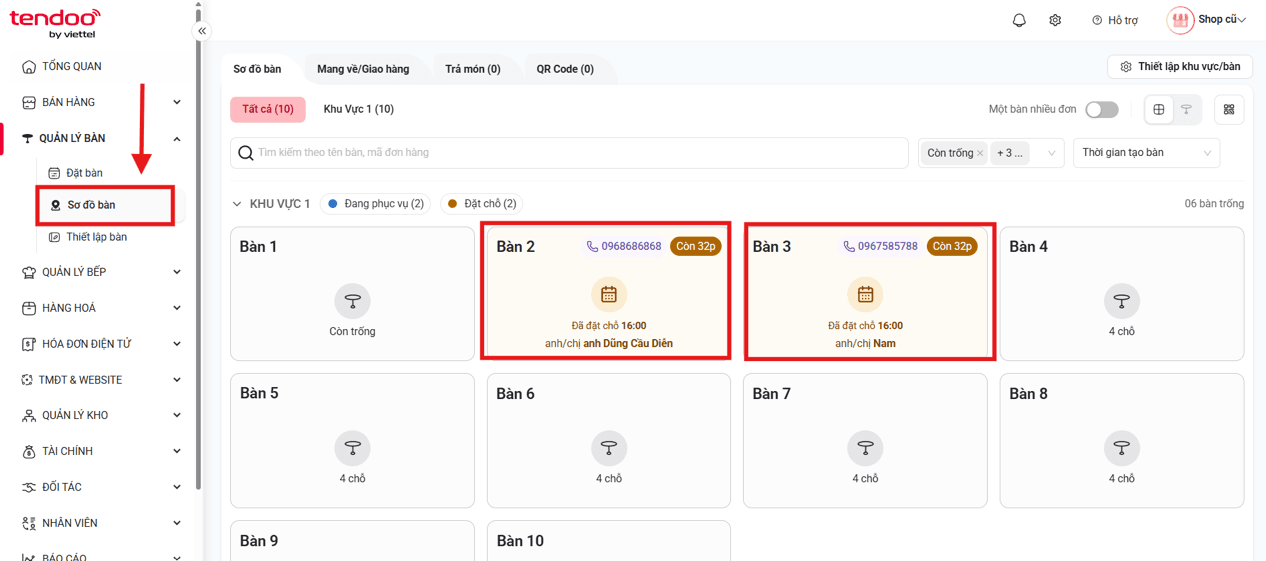1266x561 pixels.
Task: Expand the BÁN HÀNG sidebar menu
Action: 101,102
